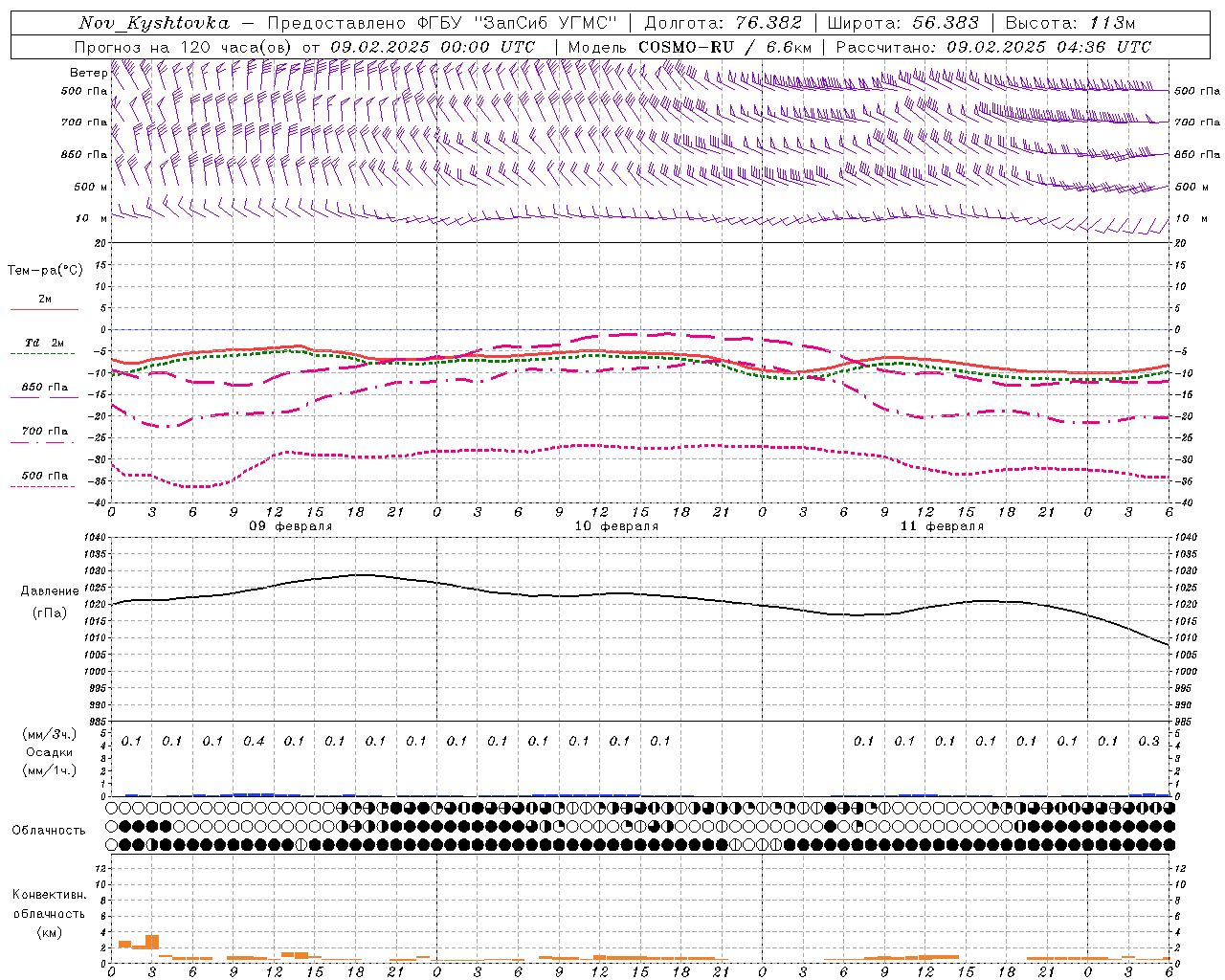The height and width of the screenshot is (980, 1225).
Task: Click the model label COSMO-RU / 6.6км
Action: (725, 47)
